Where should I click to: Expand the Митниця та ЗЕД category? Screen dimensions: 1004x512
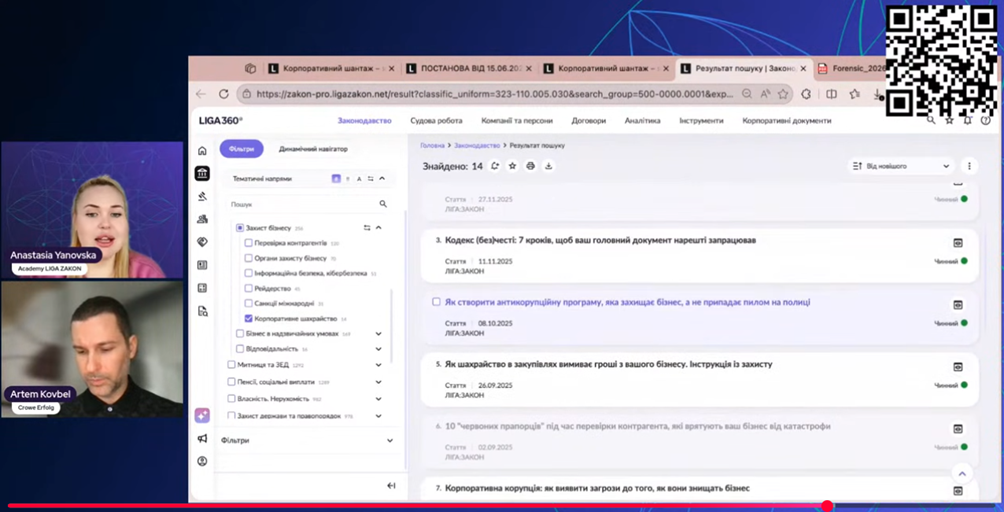tap(378, 365)
